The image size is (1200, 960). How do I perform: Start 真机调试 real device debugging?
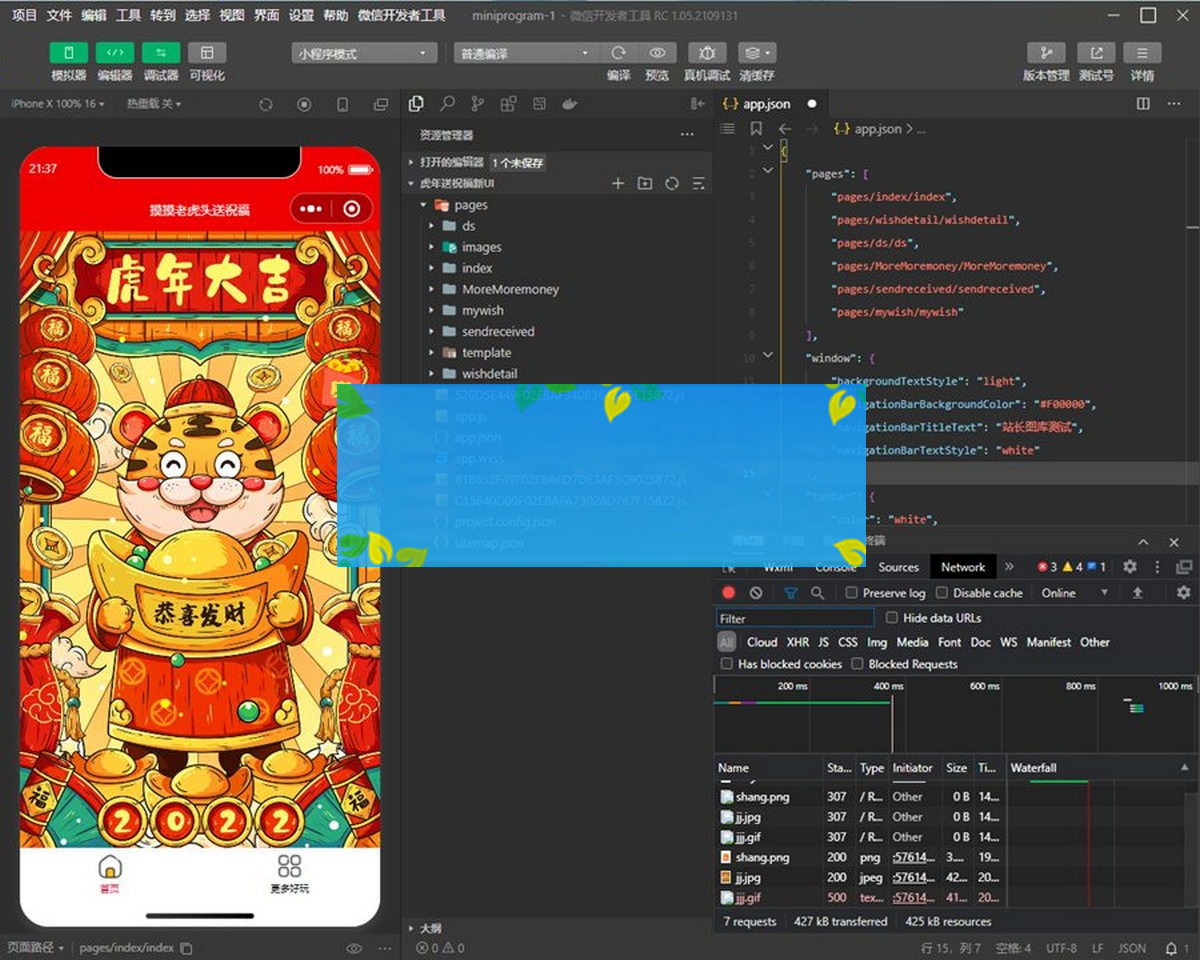(x=707, y=53)
